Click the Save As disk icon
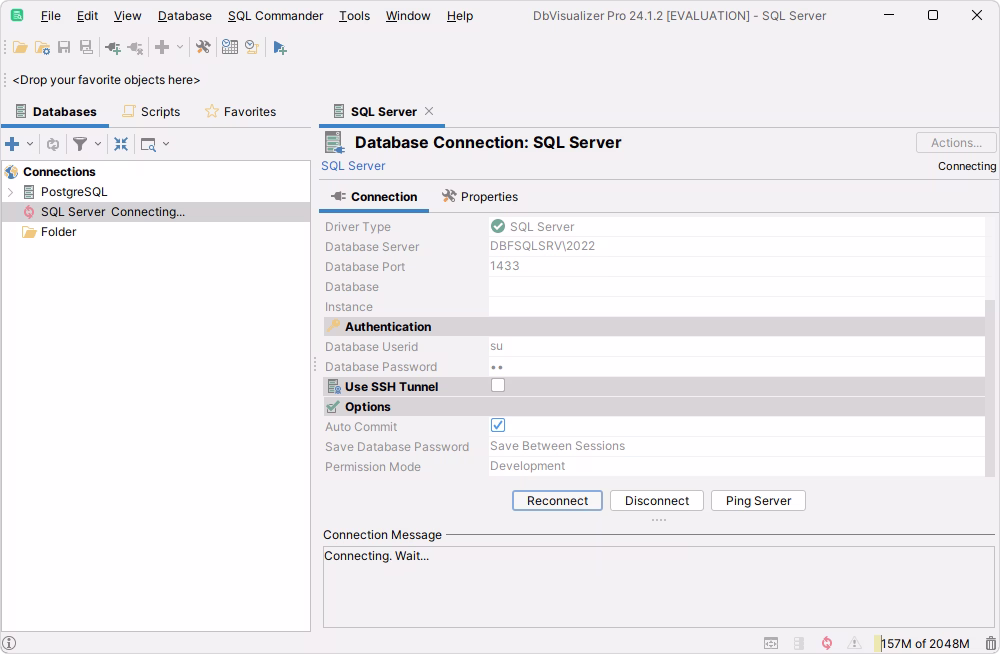This screenshot has width=1000, height=654. click(x=85, y=47)
